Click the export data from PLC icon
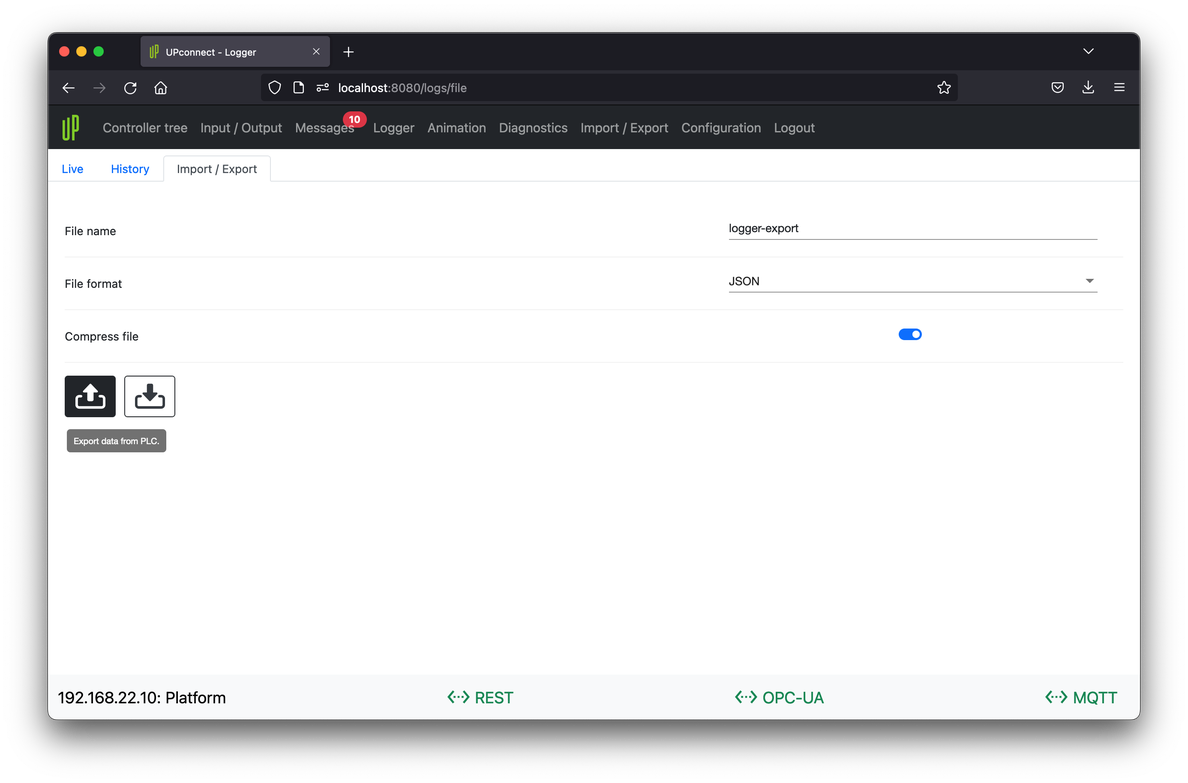The width and height of the screenshot is (1188, 783). tap(90, 397)
